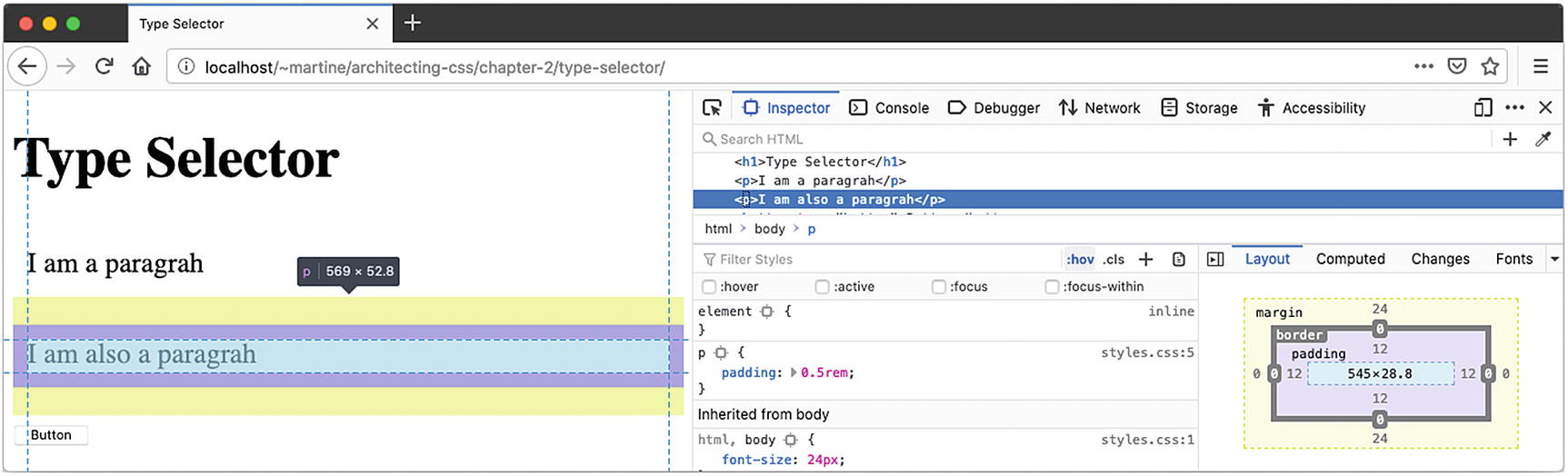The width and height of the screenshot is (1568, 476).
Task: Add a new style rule
Action: (x=1146, y=260)
